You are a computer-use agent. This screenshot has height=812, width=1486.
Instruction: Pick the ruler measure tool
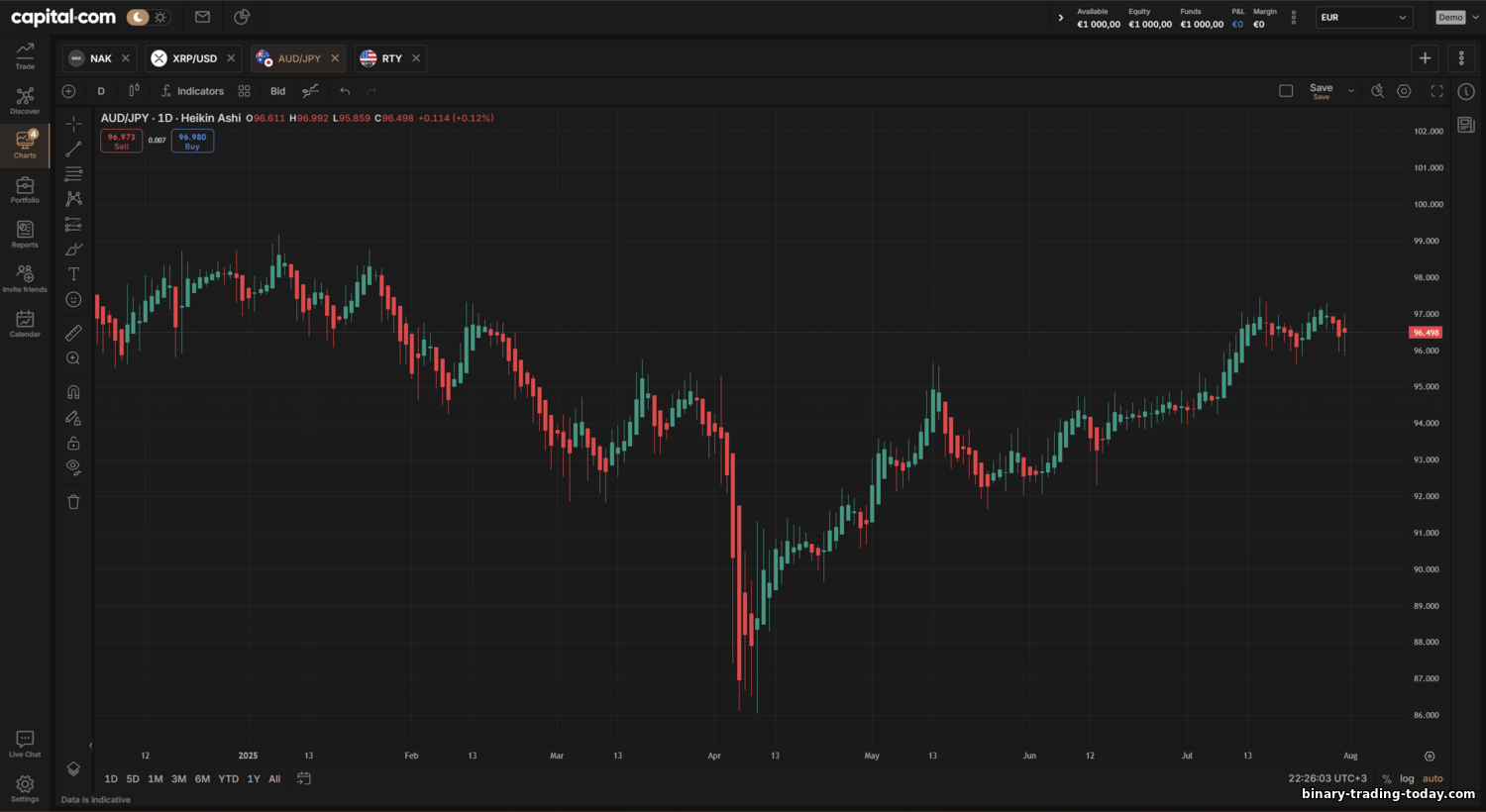(73, 333)
